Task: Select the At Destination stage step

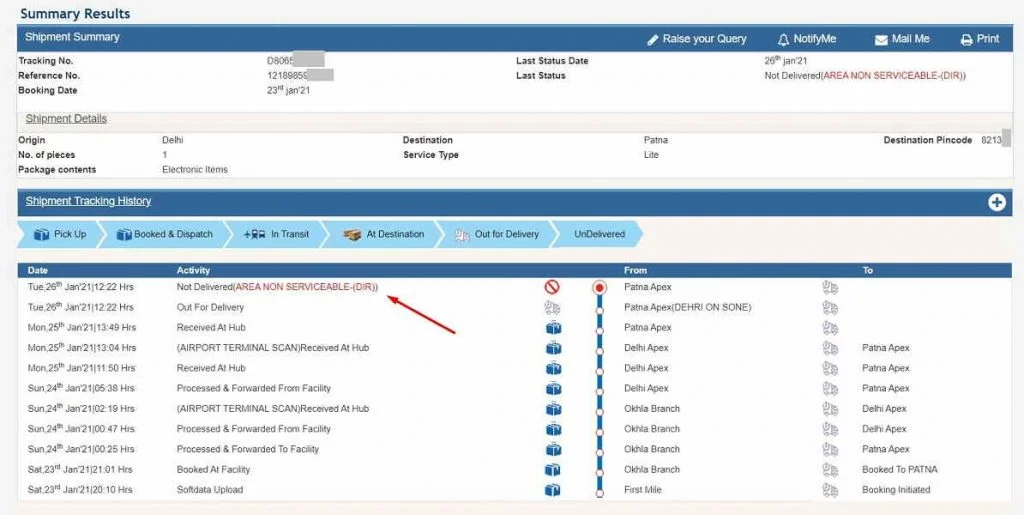Action: pyautogui.click(x=382, y=234)
